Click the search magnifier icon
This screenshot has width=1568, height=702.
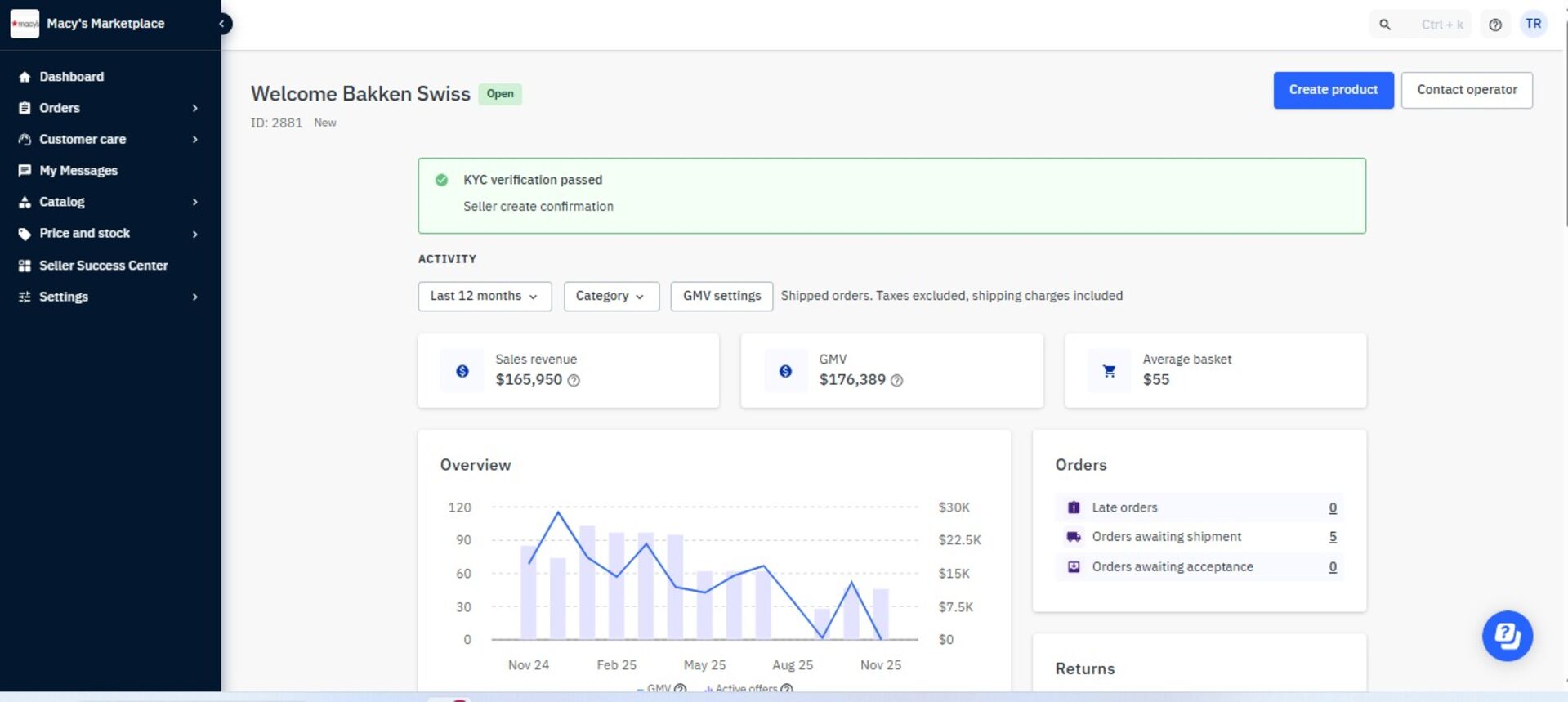click(1385, 25)
